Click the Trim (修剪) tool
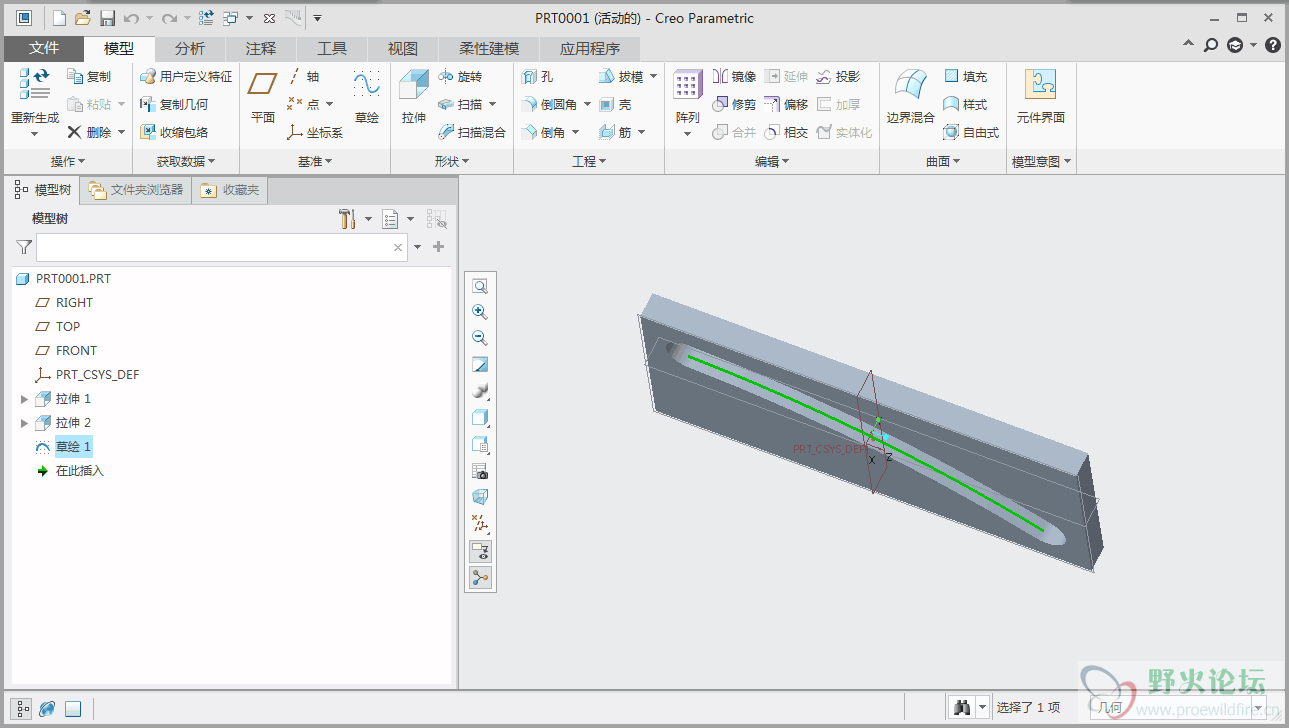 coord(734,104)
